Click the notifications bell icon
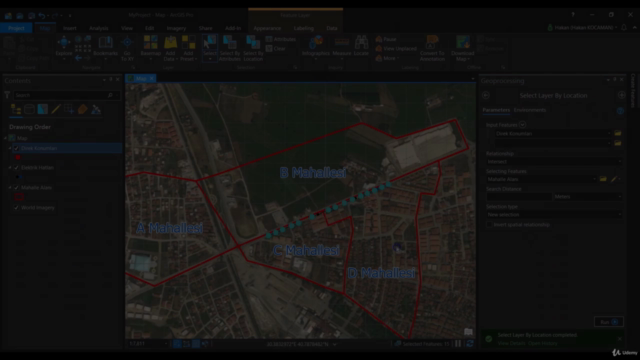640x360 pixels. pyautogui.click(x=624, y=27)
